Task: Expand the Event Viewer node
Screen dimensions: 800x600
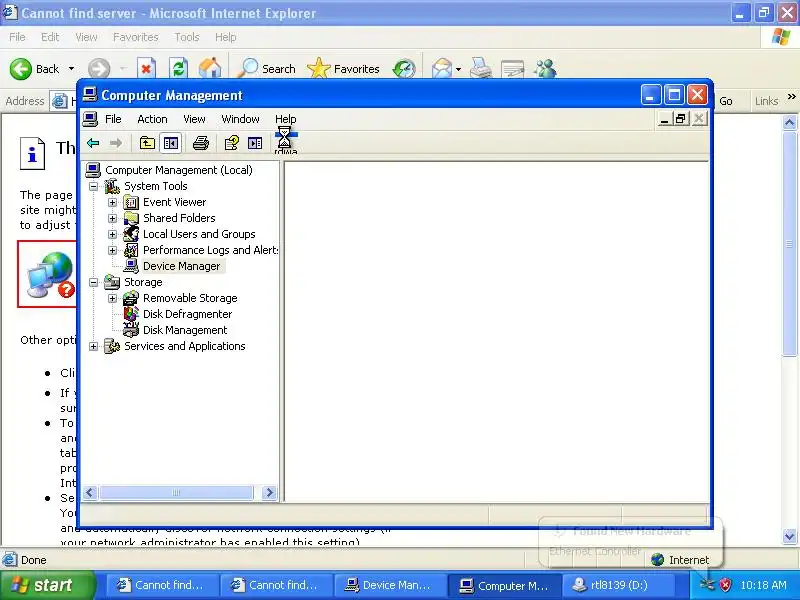Action: (x=112, y=203)
